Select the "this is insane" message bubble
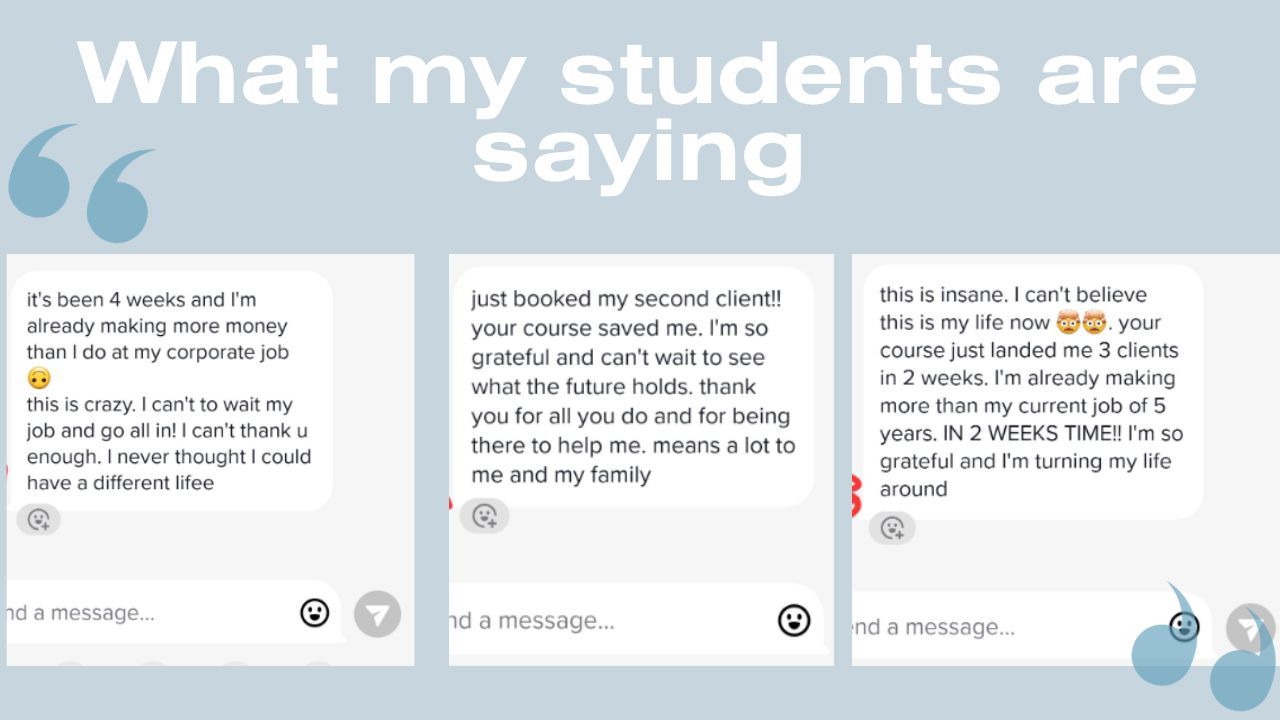 click(1030, 391)
